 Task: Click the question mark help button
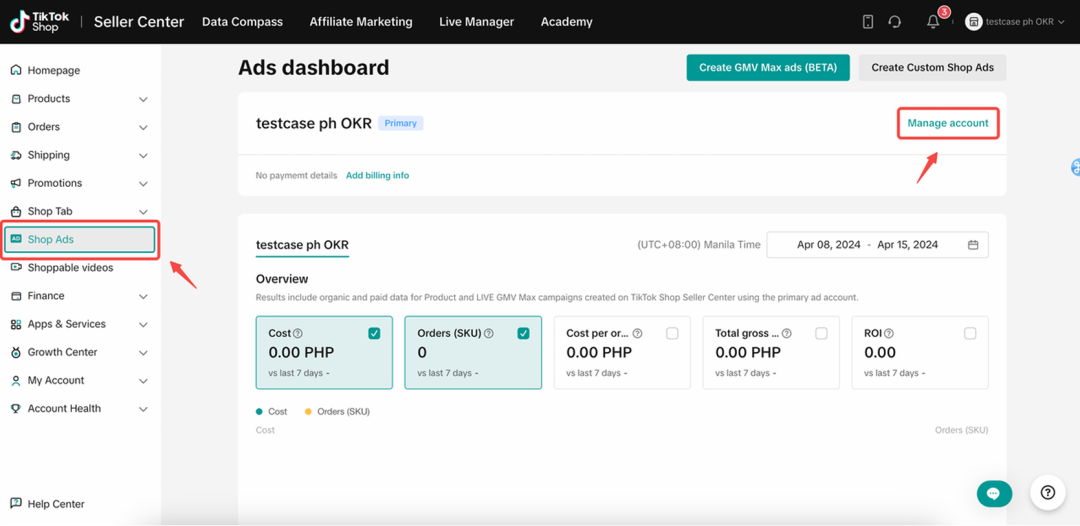(x=1048, y=492)
